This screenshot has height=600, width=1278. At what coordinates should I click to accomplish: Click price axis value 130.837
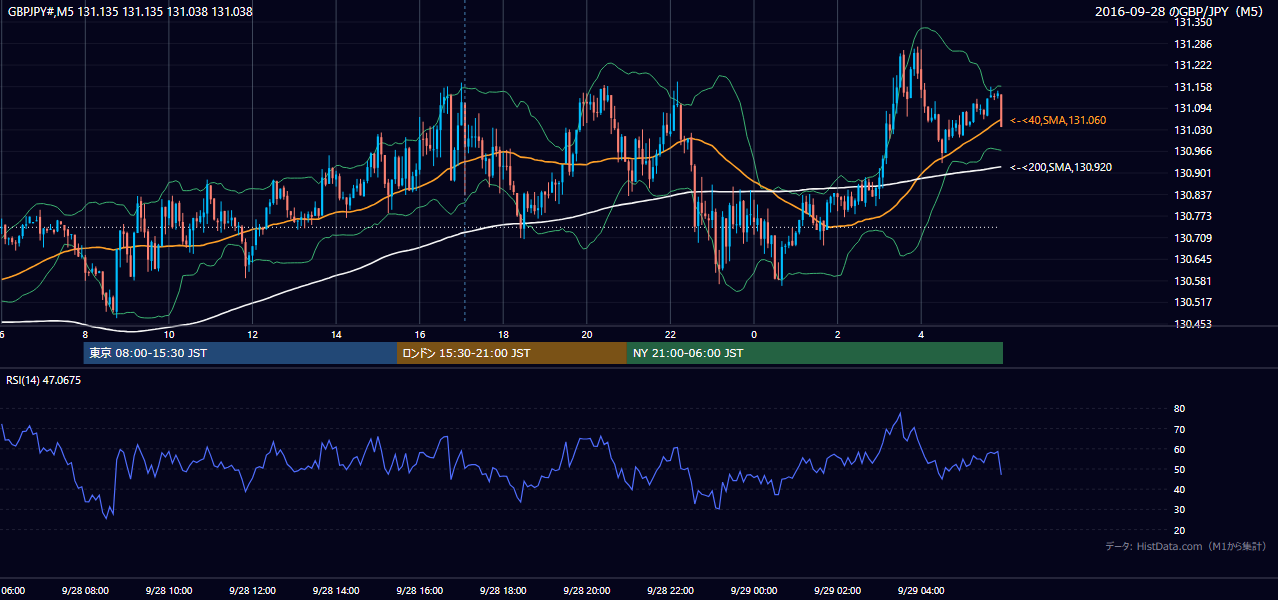pyautogui.click(x=1194, y=194)
